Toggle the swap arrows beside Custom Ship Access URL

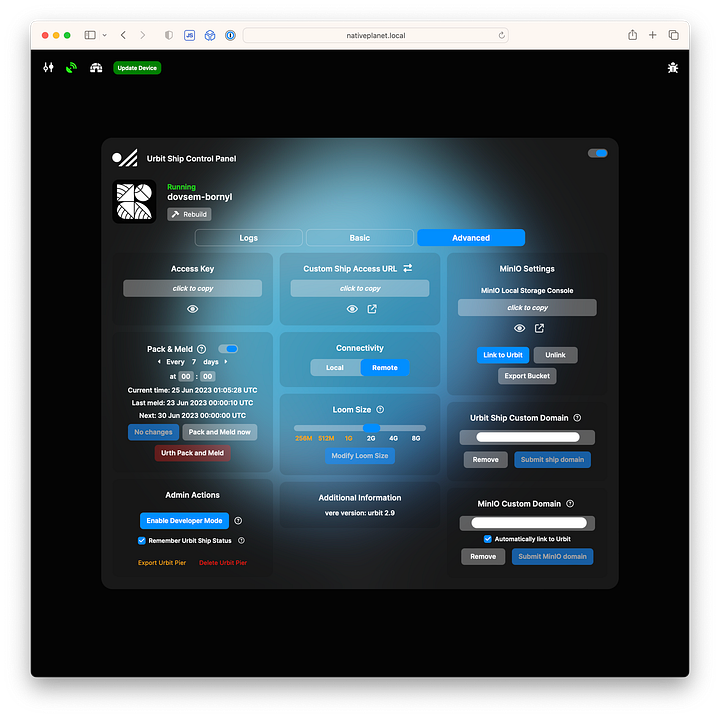coord(408,268)
